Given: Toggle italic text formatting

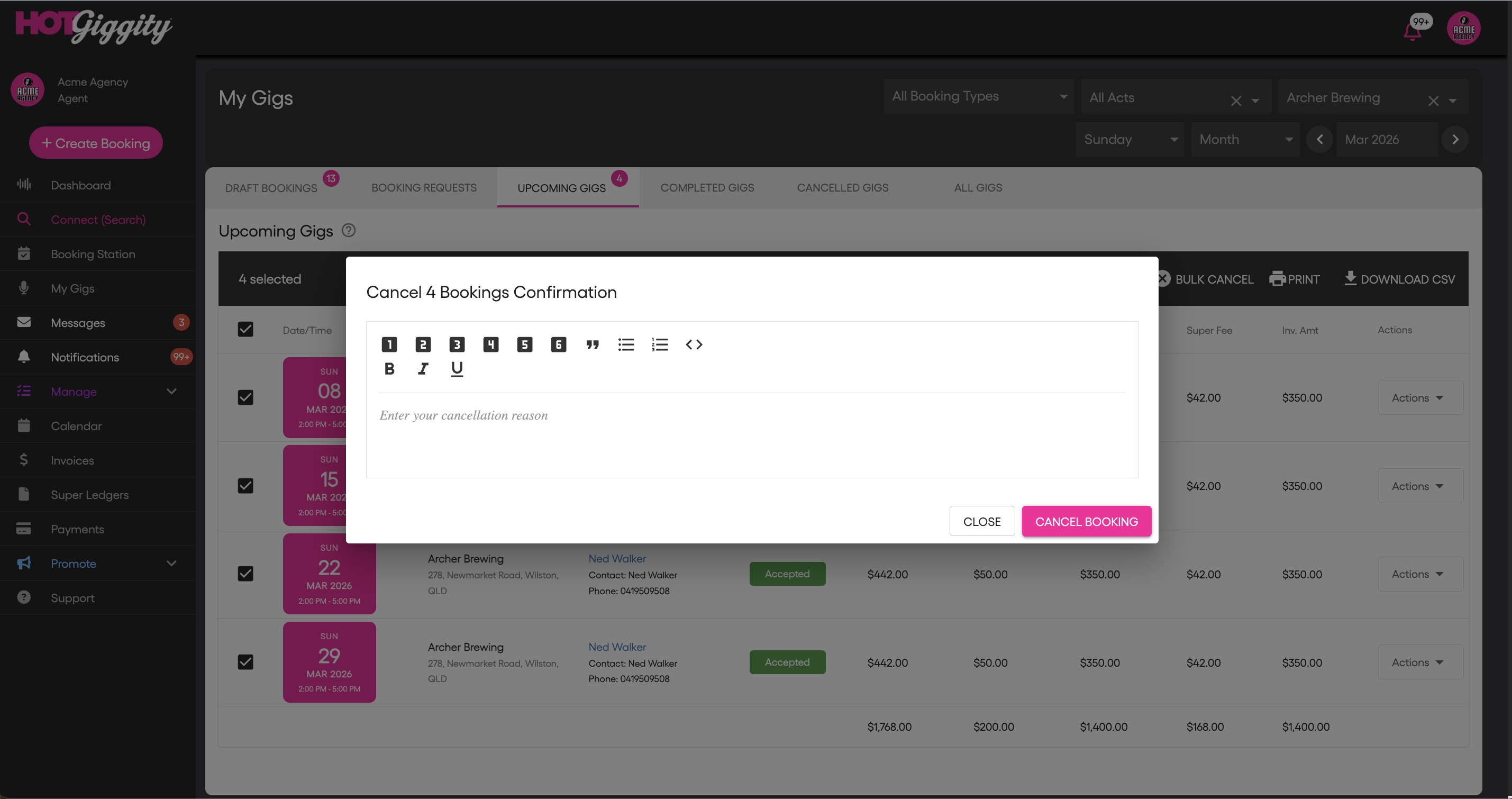Looking at the screenshot, I should point(423,369).
